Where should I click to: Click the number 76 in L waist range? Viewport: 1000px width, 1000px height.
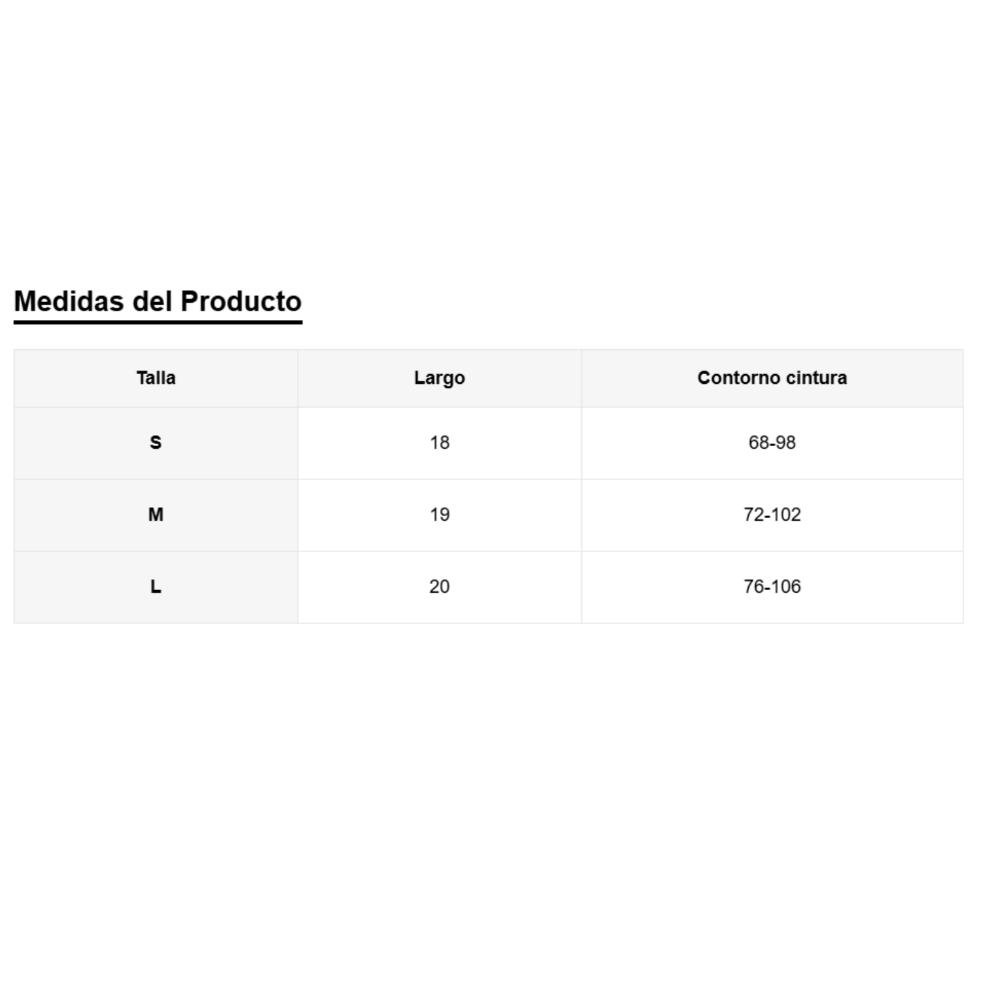point(754,587)
